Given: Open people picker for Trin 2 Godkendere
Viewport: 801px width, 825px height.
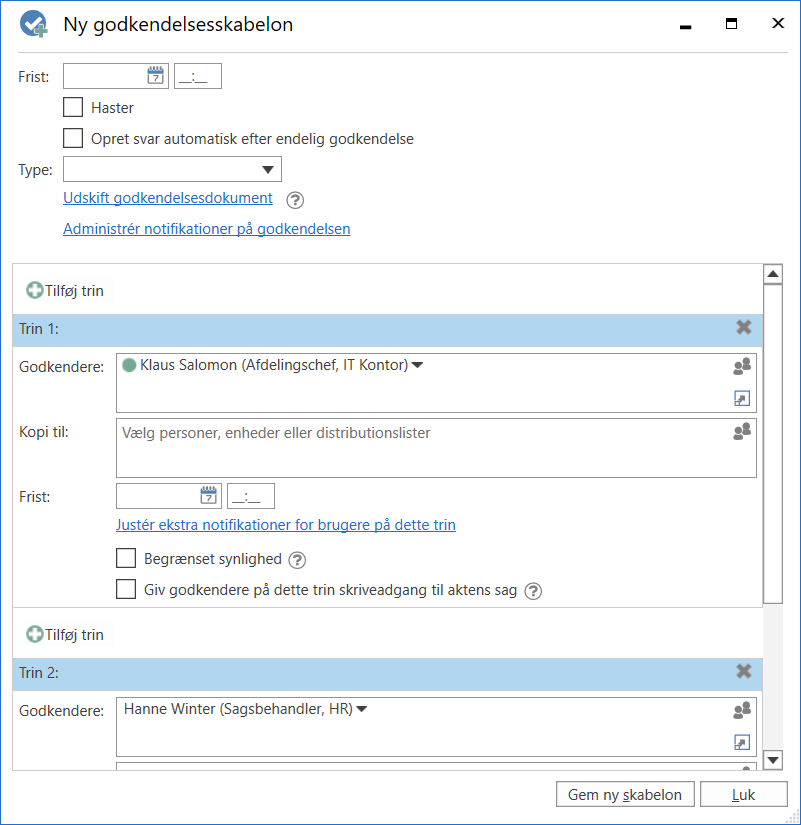Looking at the screenshot, I should click(741, 711).
